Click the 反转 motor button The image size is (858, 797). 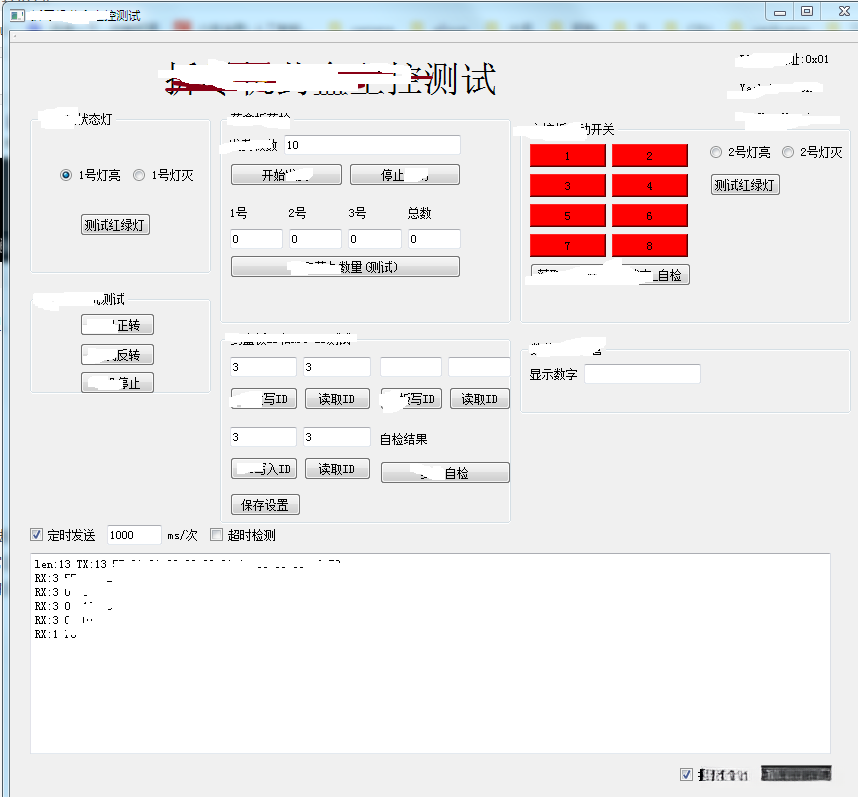pyautogui.click(x=118, y=354)
